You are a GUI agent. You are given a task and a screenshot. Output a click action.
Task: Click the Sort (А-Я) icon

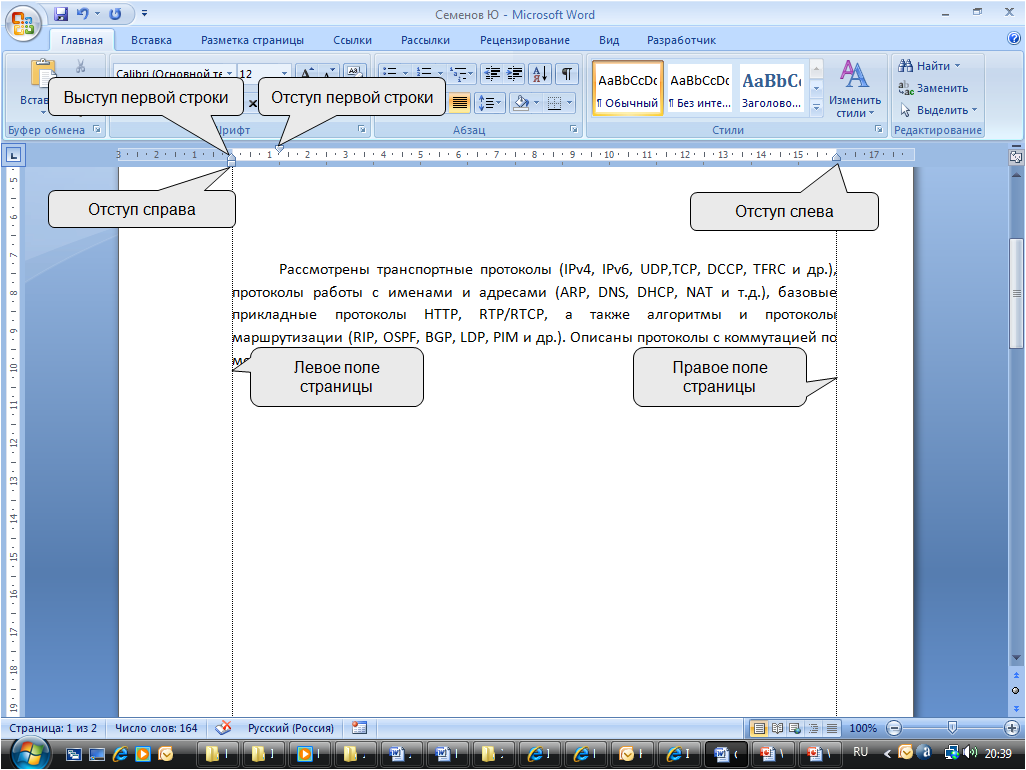tap(539, 74)
